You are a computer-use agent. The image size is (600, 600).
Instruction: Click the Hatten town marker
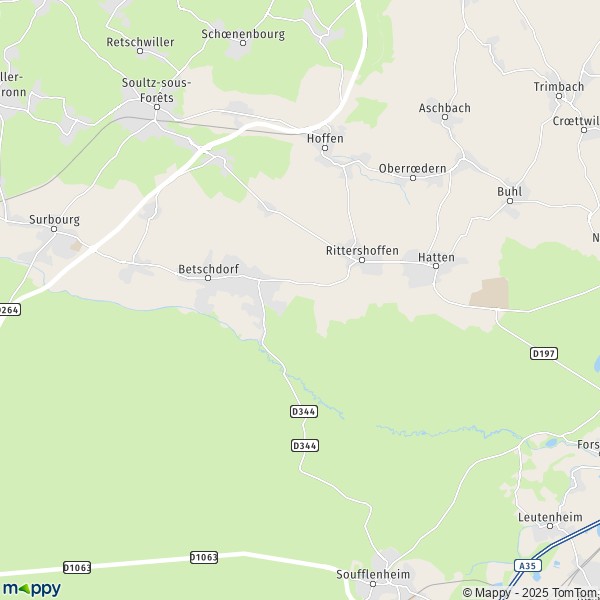[x=436, y=266]
